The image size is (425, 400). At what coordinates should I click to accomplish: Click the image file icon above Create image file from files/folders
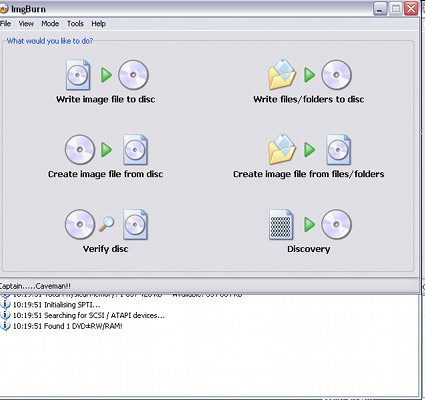click(x=338, y=150)
